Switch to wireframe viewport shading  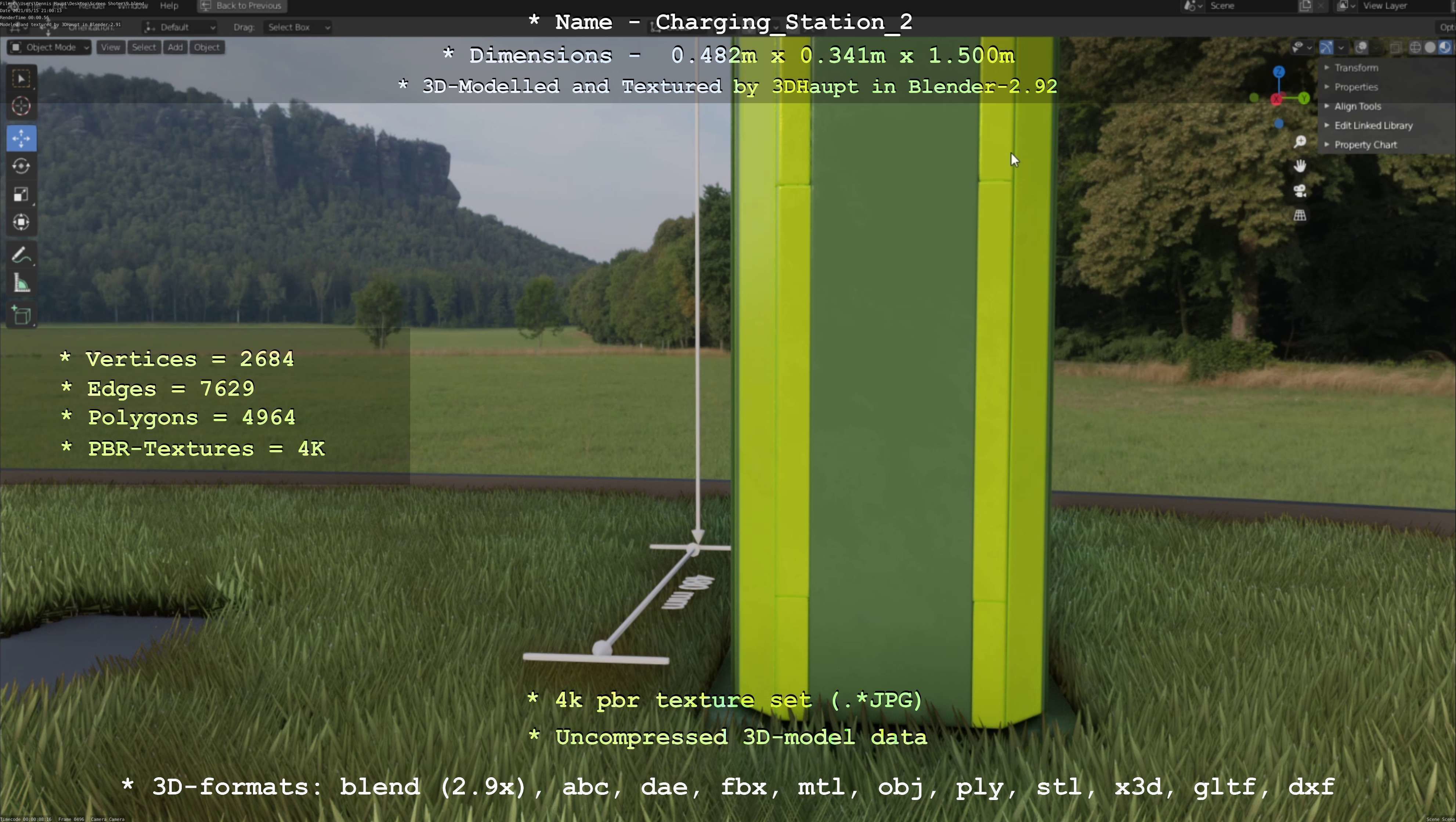tap(1415, 47)
